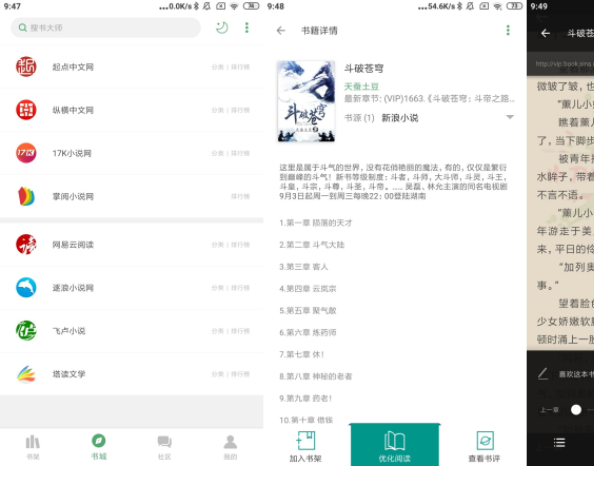Open 我的 profile tab
The width and height of the screenshot is (594, 478).
pos(230,447)
